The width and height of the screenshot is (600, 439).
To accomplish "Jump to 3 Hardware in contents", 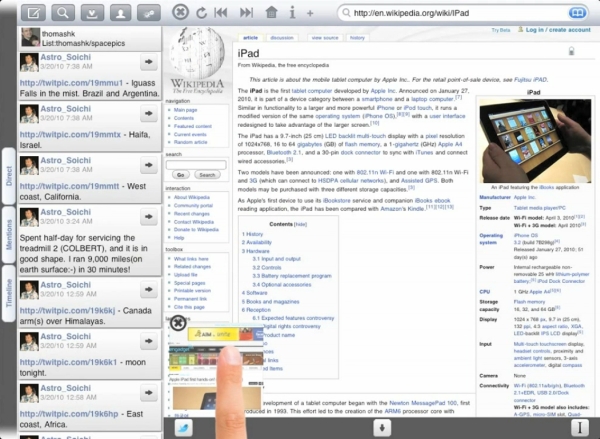I will click(x=255, y=251).
